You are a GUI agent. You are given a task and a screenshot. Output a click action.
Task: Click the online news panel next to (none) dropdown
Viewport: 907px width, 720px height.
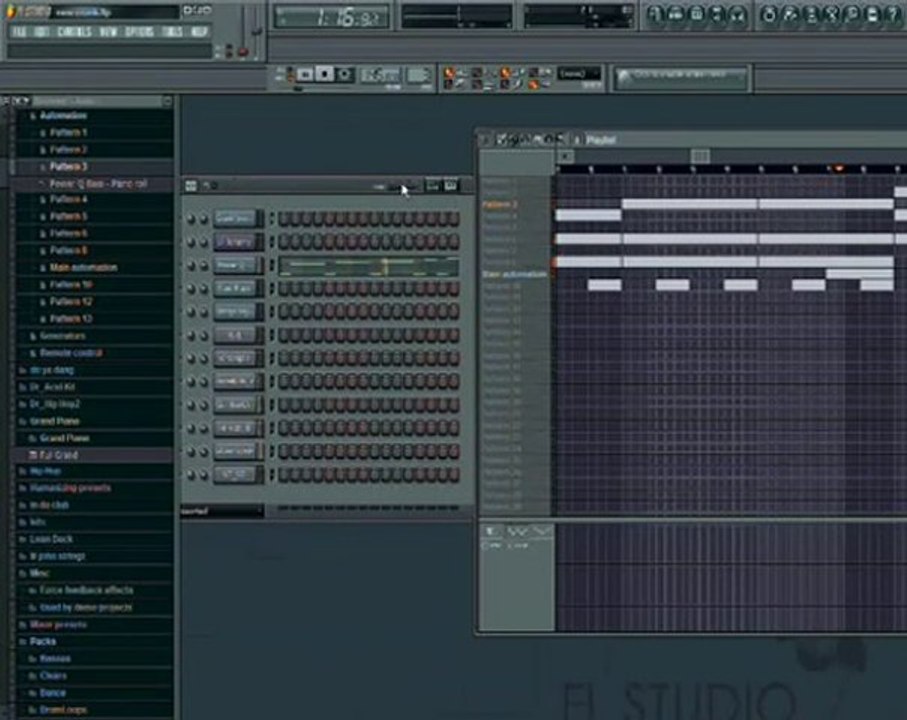click(681, 78)
